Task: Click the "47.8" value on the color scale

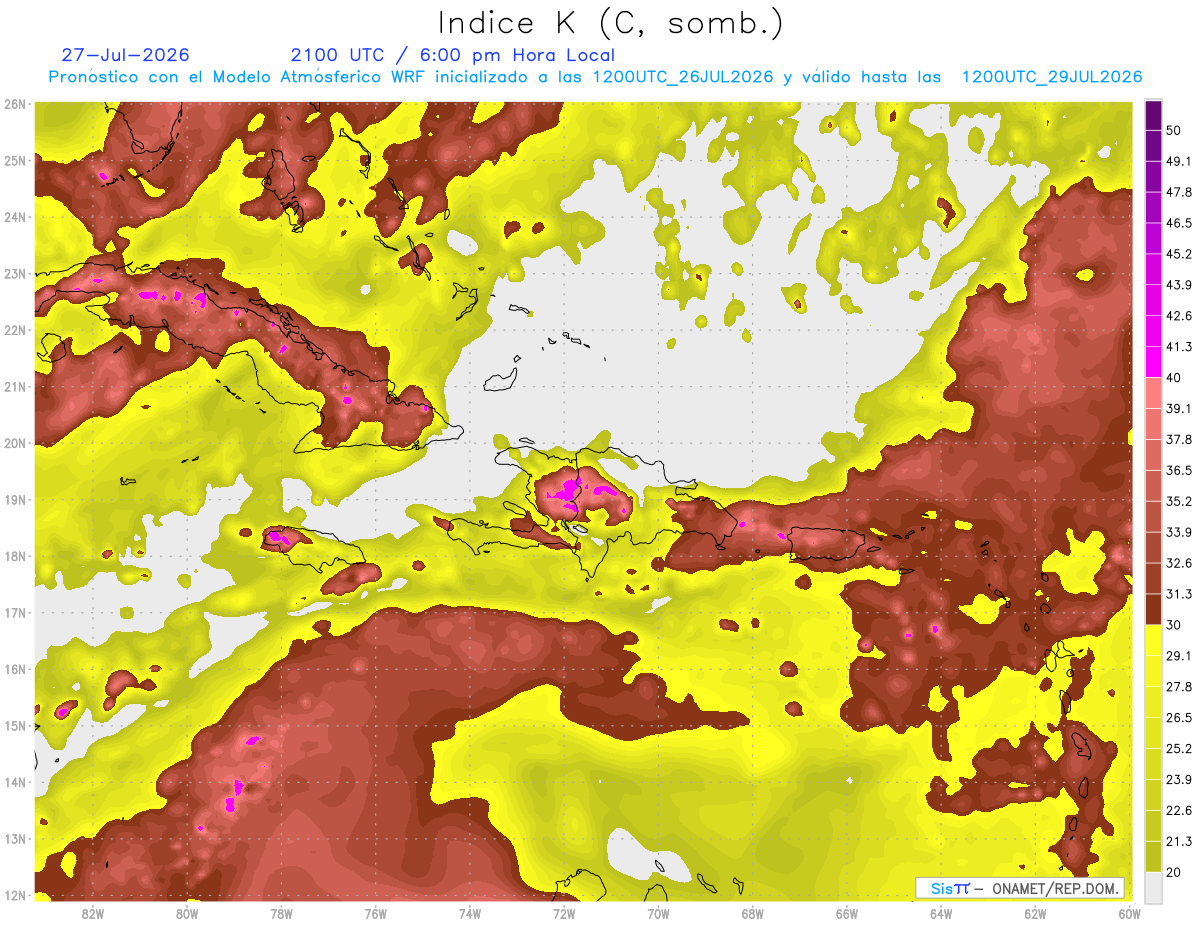Action: coord(1179,192)
